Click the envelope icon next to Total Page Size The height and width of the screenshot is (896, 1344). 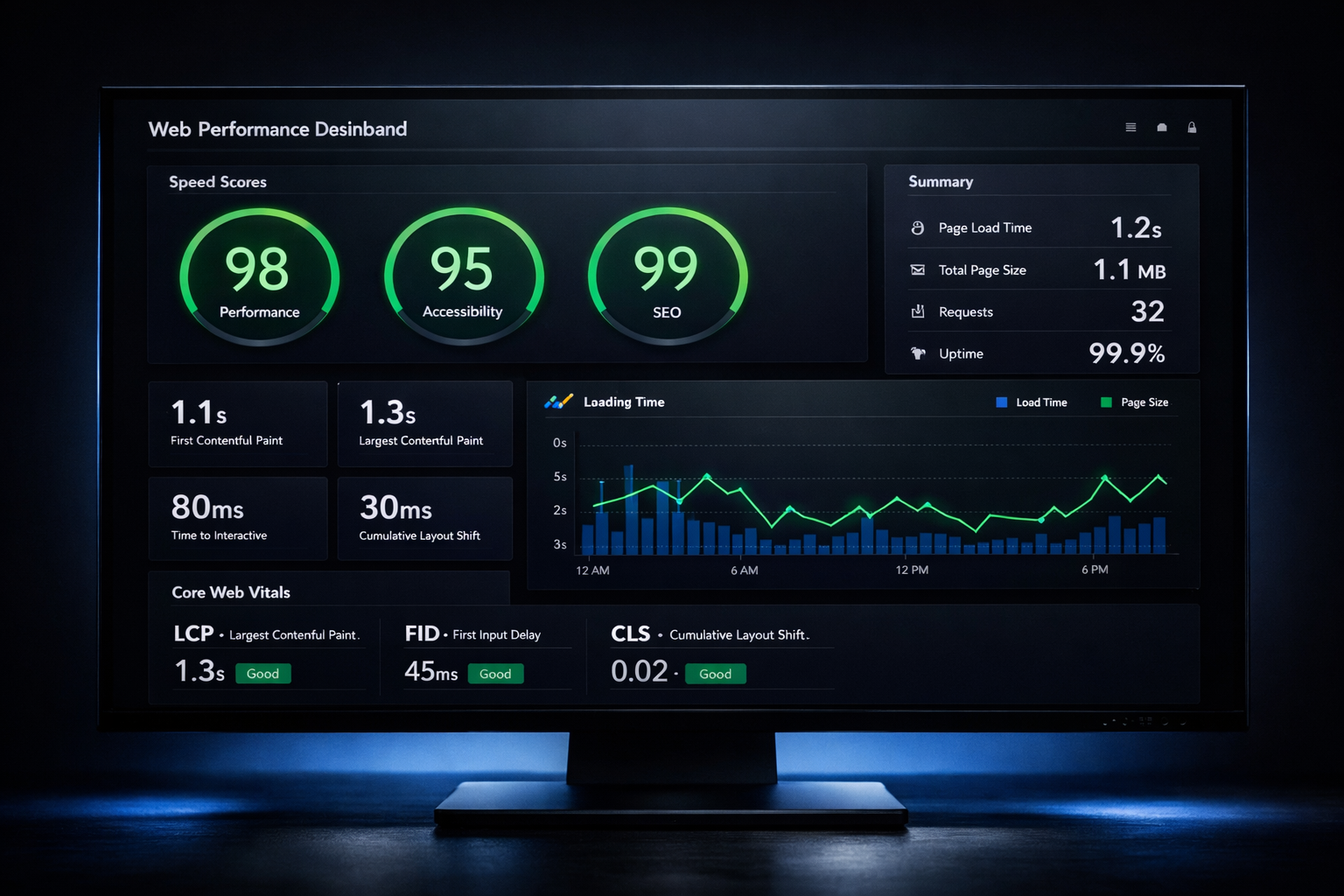[917, 269]
